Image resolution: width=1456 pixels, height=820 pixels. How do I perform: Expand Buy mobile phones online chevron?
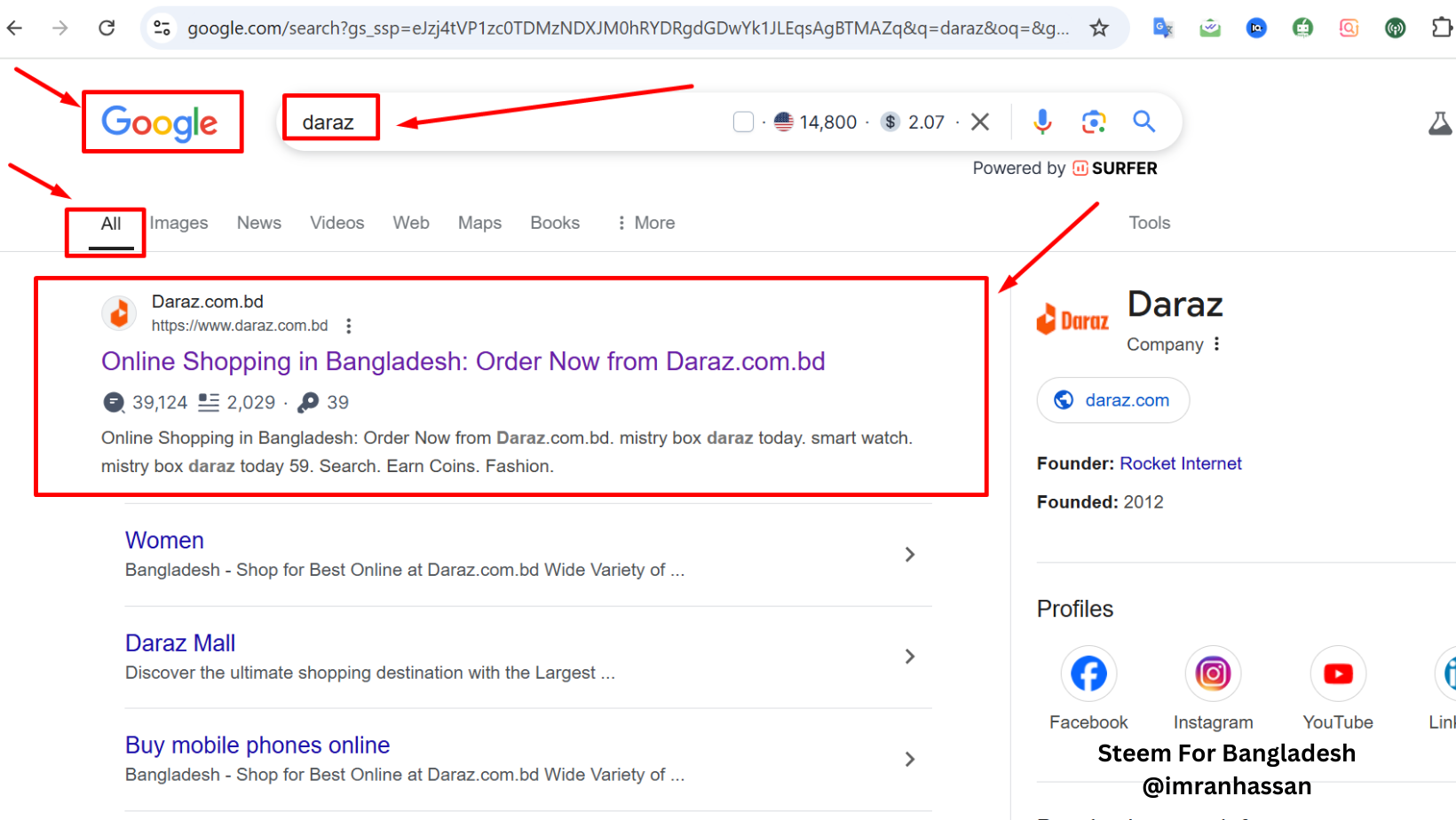click(910, 760)
